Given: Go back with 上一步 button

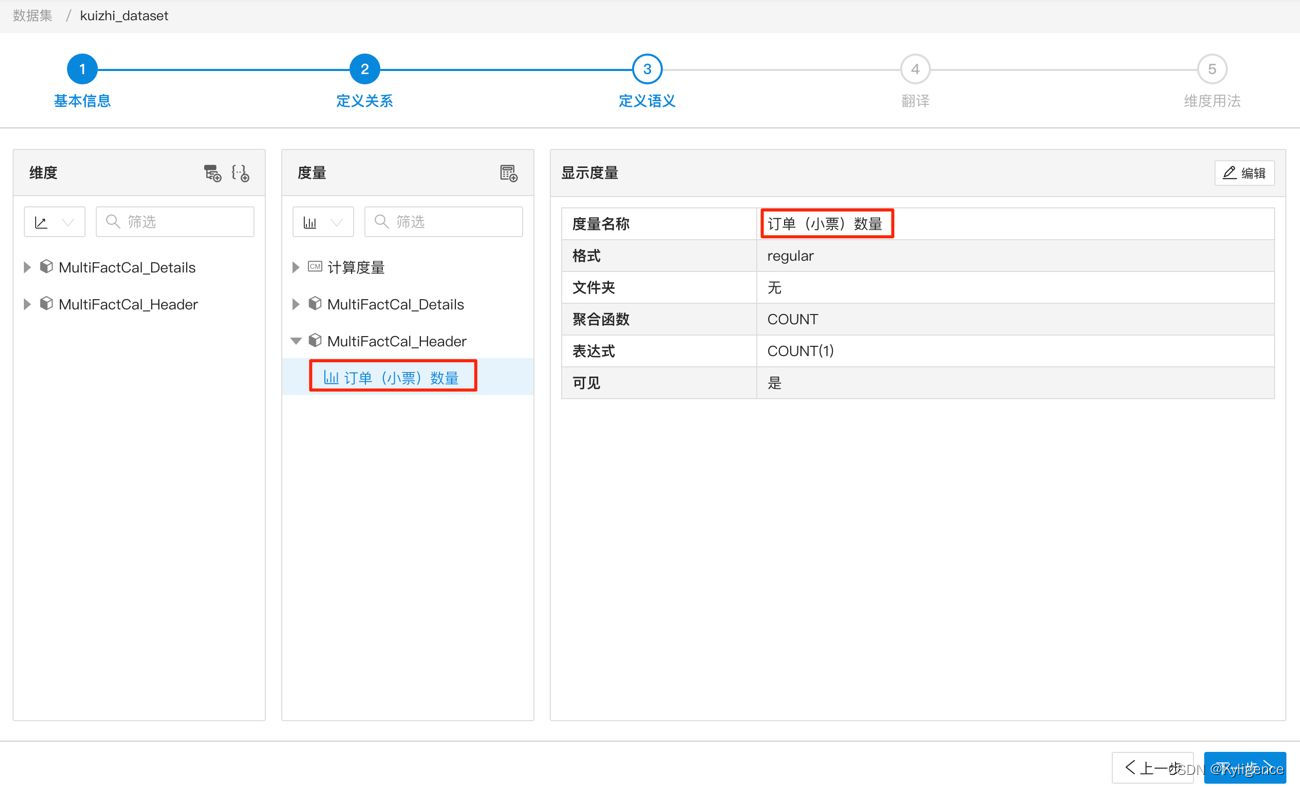Looking at the screenshot, I should pyautogui.click(x=1152, y=768).
